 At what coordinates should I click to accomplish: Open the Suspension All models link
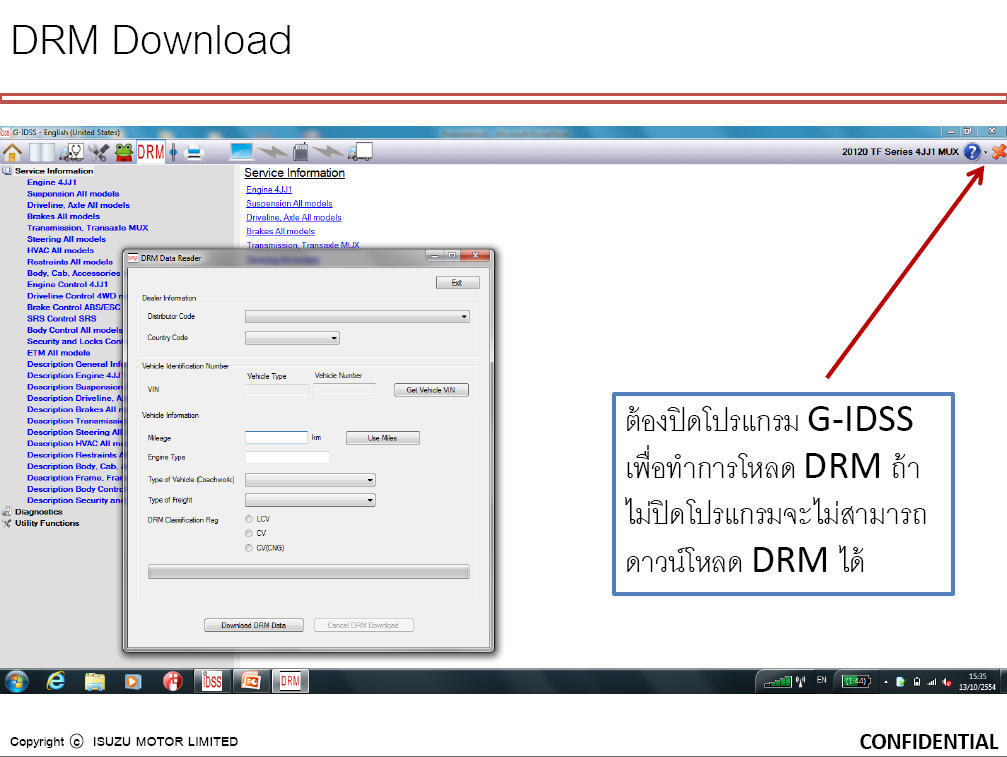(289, 204)
